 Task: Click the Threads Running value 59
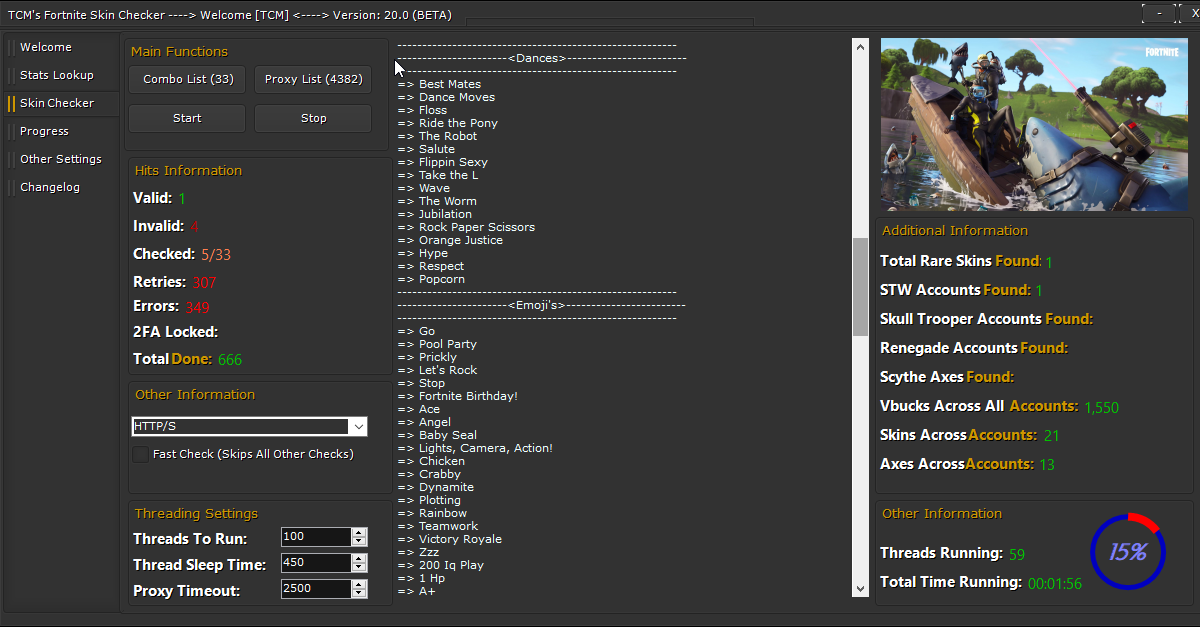point(1016,554)
